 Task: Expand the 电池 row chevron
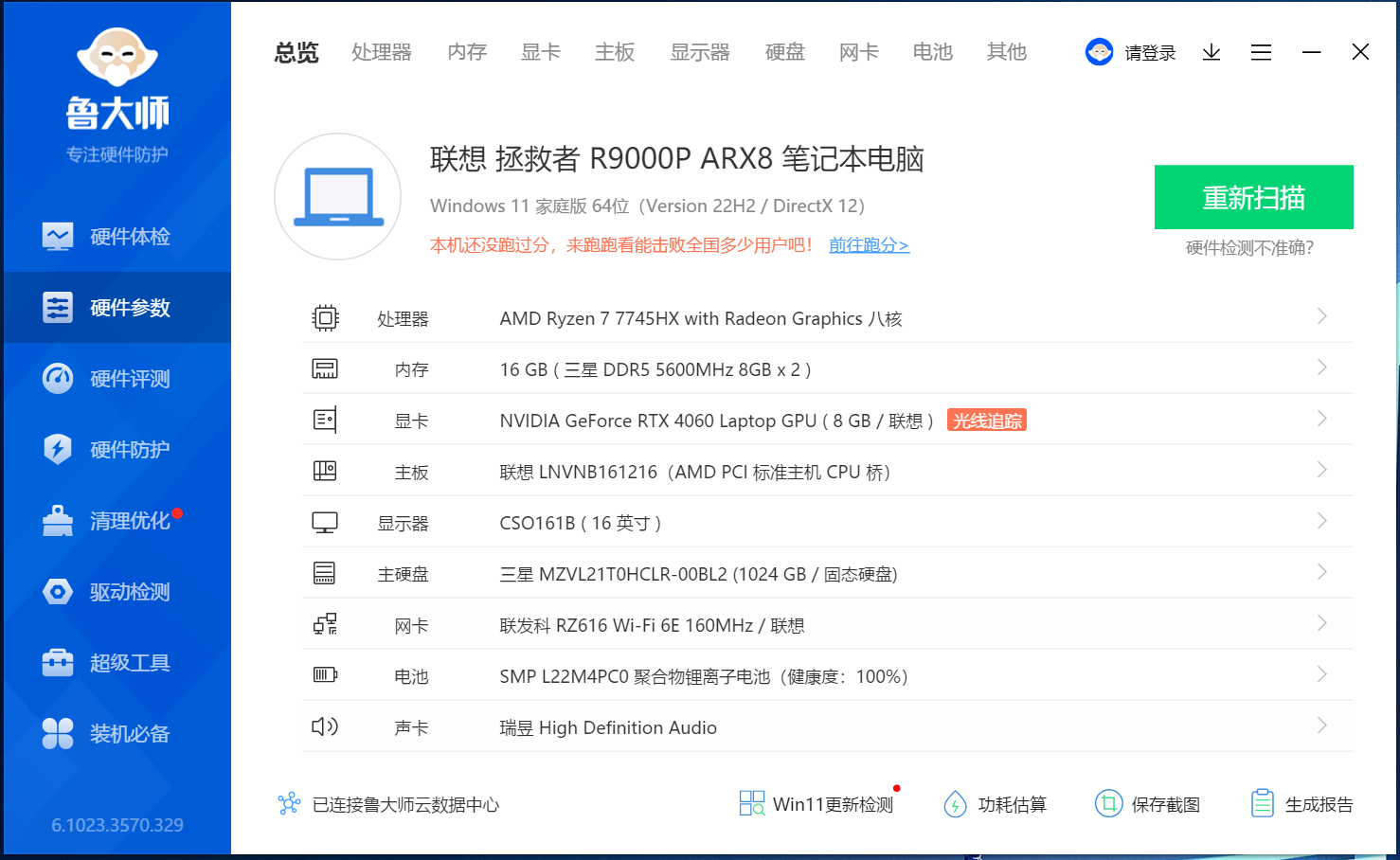(1322, 674)
